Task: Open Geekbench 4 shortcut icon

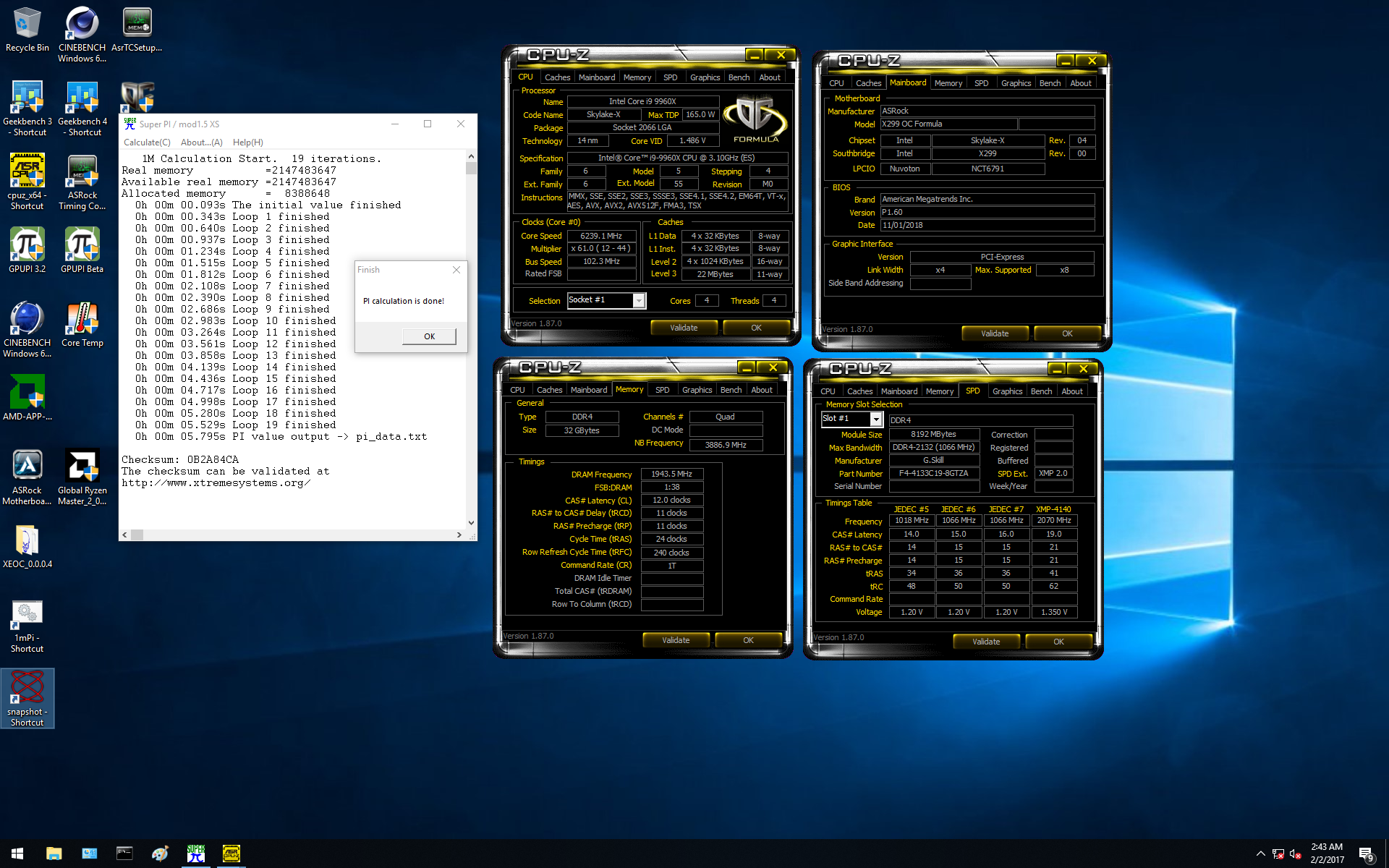Action: (82, 109)
